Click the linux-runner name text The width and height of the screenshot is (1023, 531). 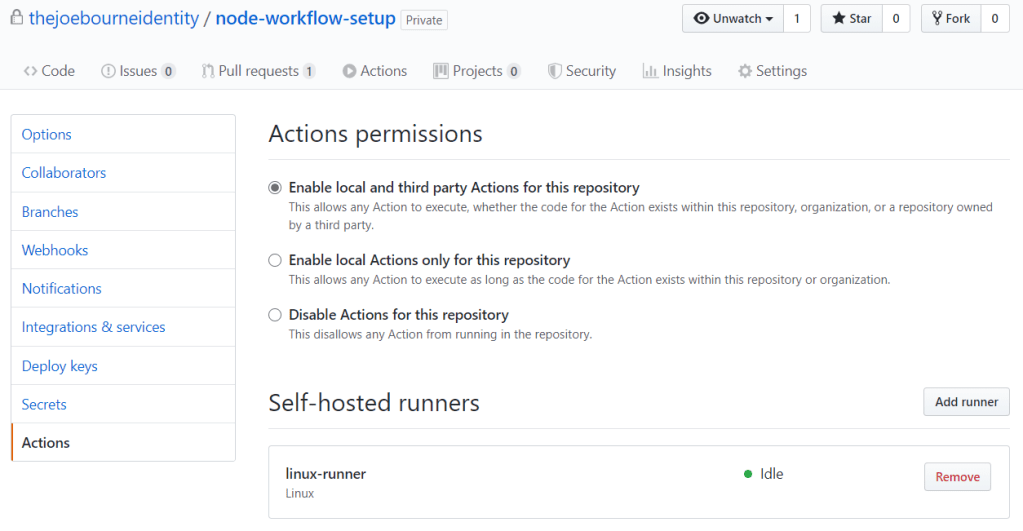tap(326, 474)
